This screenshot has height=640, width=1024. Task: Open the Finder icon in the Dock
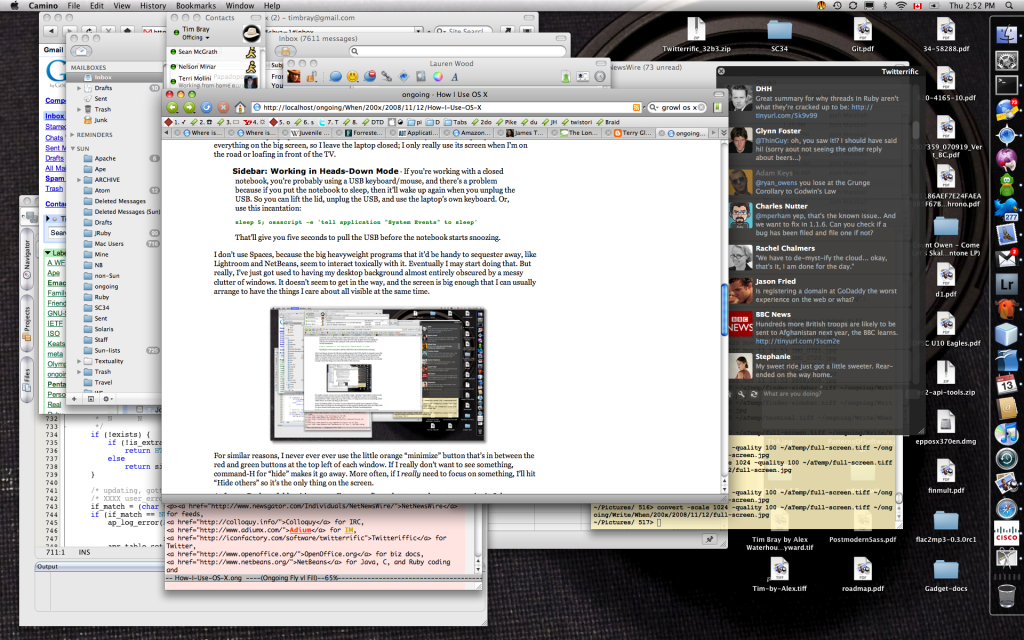[x=1007, y=35]
